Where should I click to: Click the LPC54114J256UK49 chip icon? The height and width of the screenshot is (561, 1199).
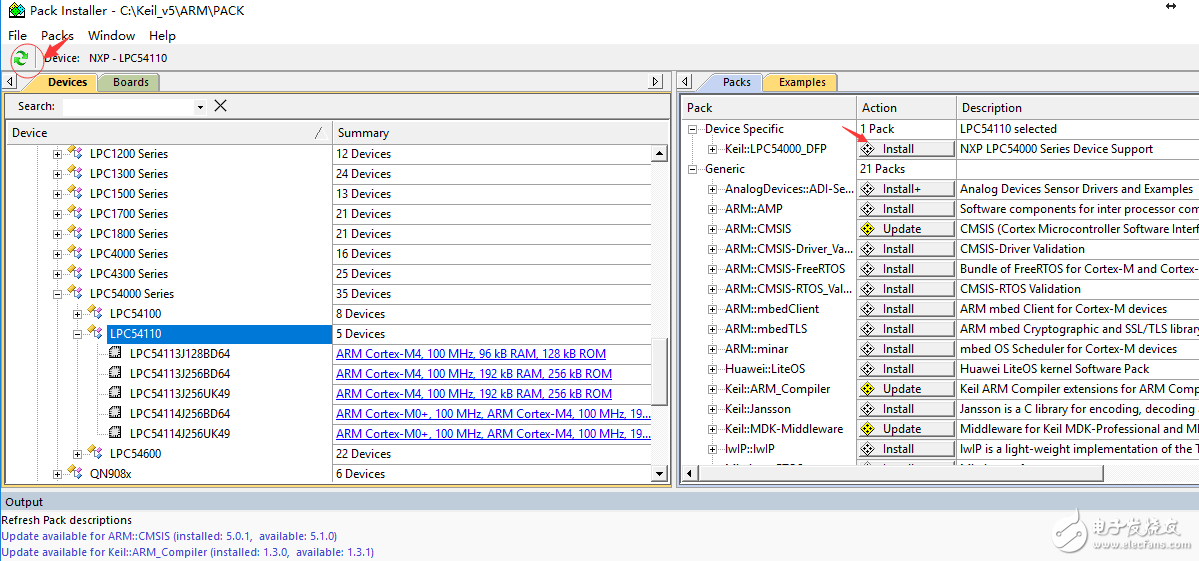coord(115,434)
